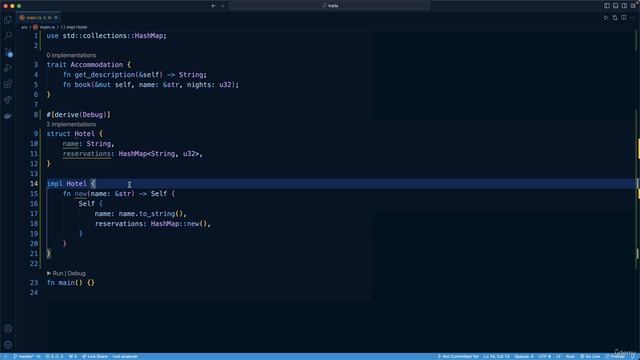The width and height of the screenshot is (640, 360).
Task: Click Go Live in status bar
Action: coord(590,356)
